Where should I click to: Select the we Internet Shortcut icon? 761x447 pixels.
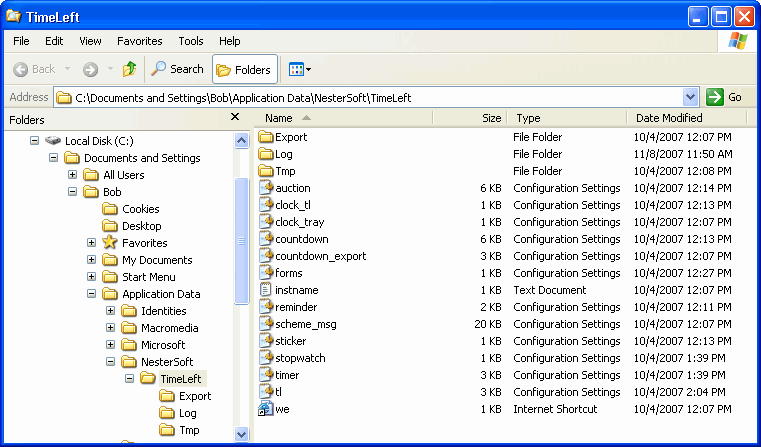(x=265, y=409)
